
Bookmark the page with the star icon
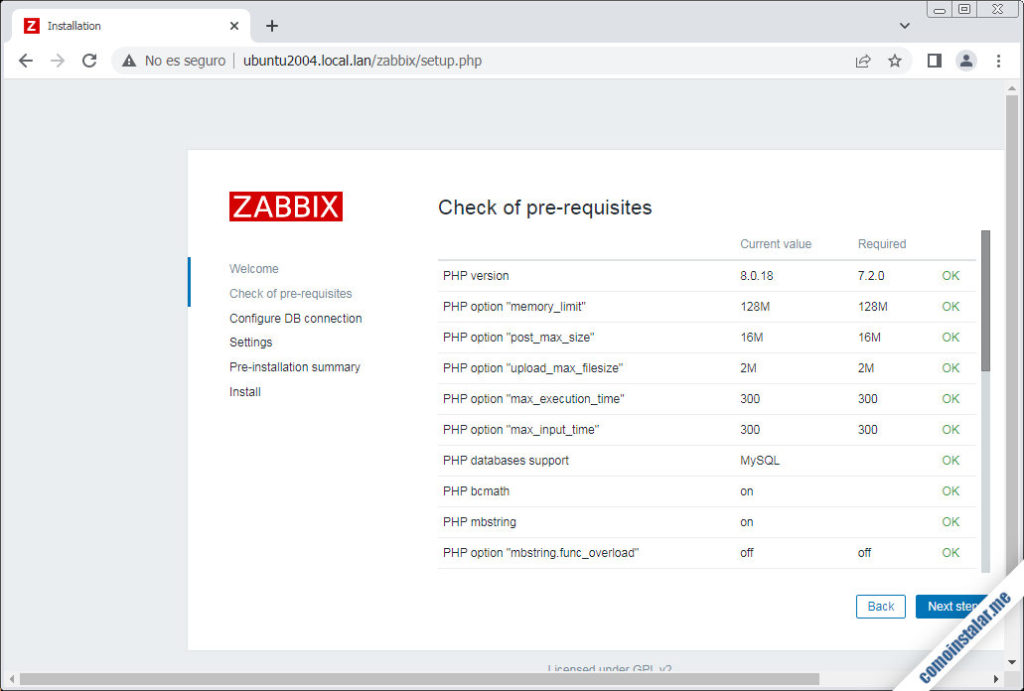[x=895, y=60]
